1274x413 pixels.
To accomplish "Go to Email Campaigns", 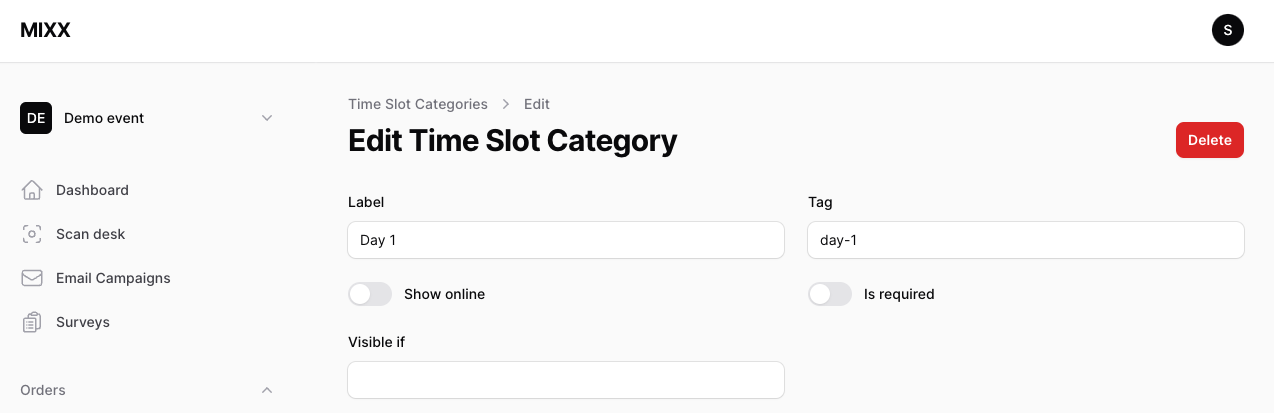I will (113, 278).
